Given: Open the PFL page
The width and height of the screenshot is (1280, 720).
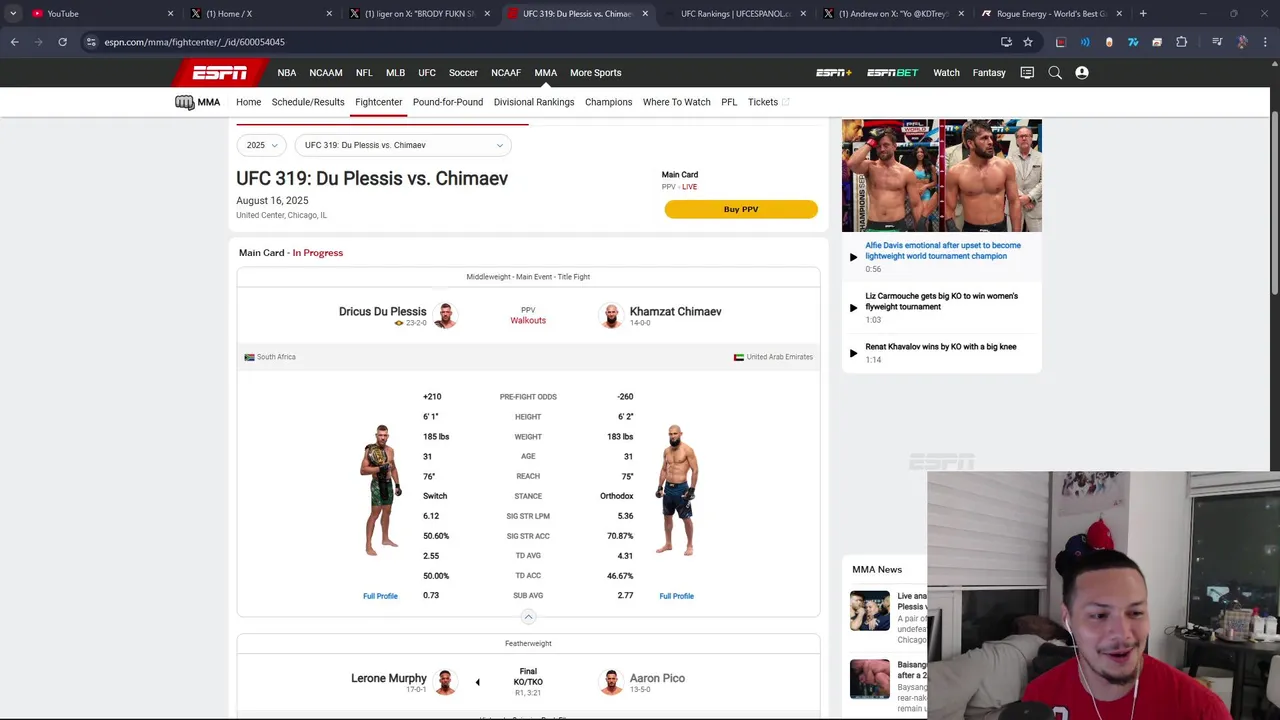Looking at the screenshot, I should coord(729,102).
